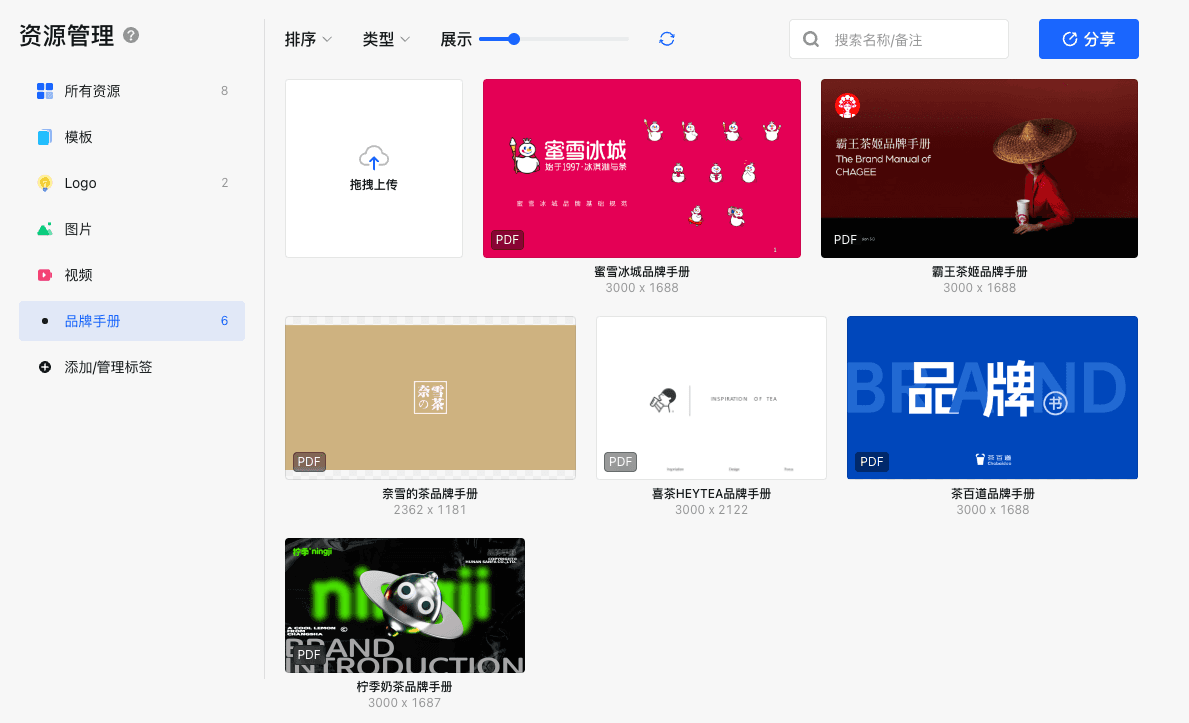Click the file name 霸王茶姬品牌手册
The image size is (1189, 723).
(980, 272)
